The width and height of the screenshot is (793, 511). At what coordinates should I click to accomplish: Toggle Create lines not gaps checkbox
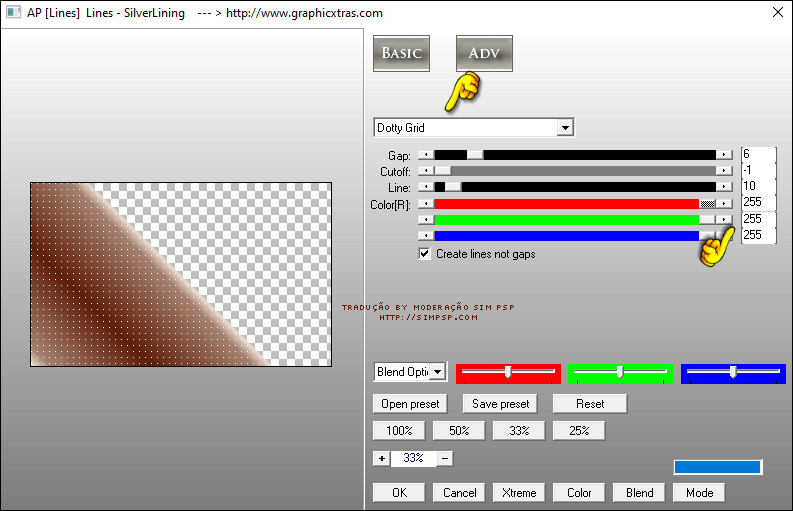425,254
